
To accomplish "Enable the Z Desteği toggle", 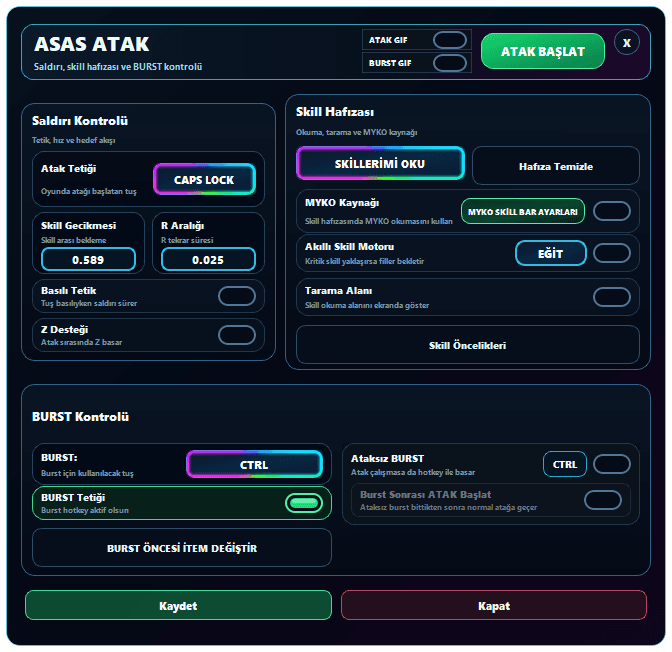I will tap(237, 335).
